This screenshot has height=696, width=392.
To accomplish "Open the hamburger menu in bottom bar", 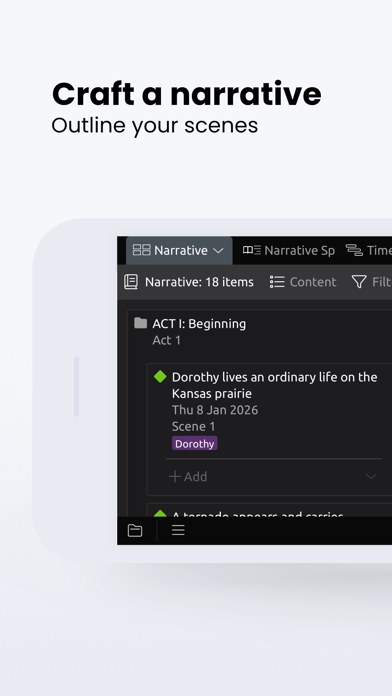I will point(178,530).
